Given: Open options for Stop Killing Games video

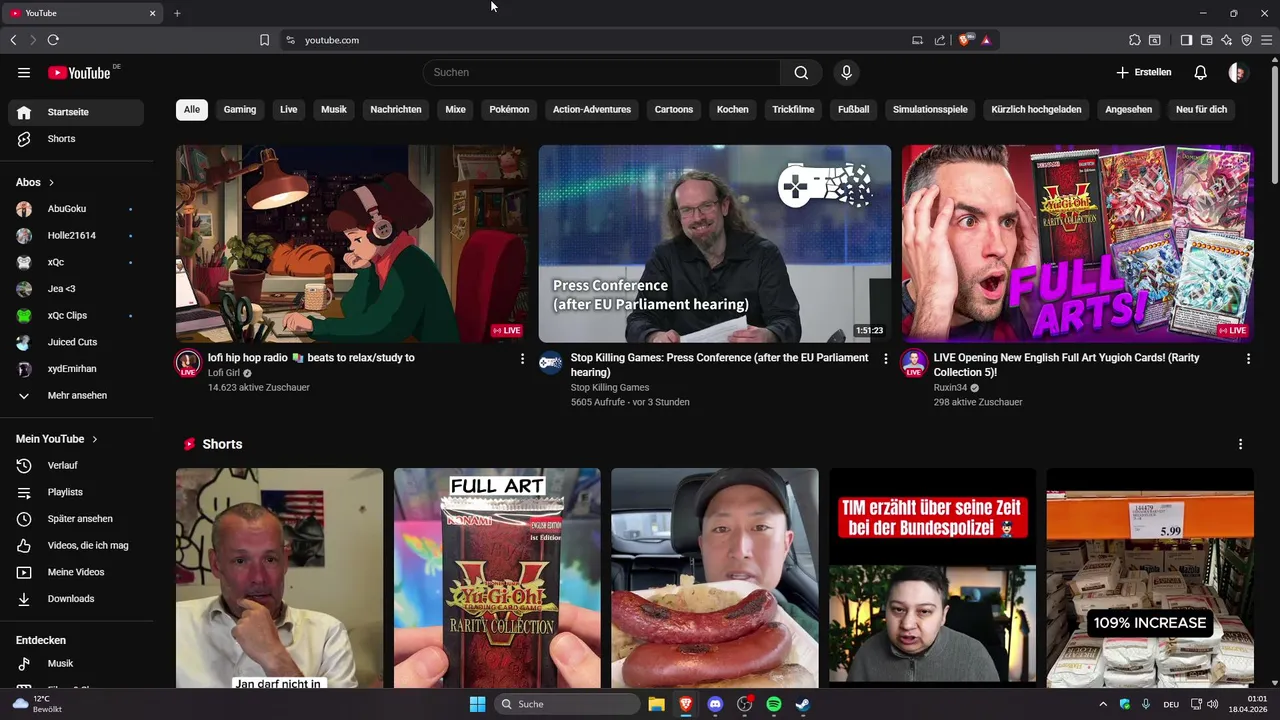Looking at the screenshot, I should 885,358.
